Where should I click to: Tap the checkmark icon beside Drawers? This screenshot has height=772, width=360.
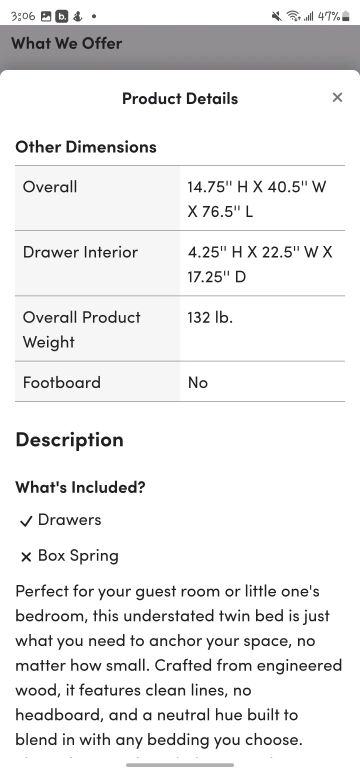click(26, 521)
